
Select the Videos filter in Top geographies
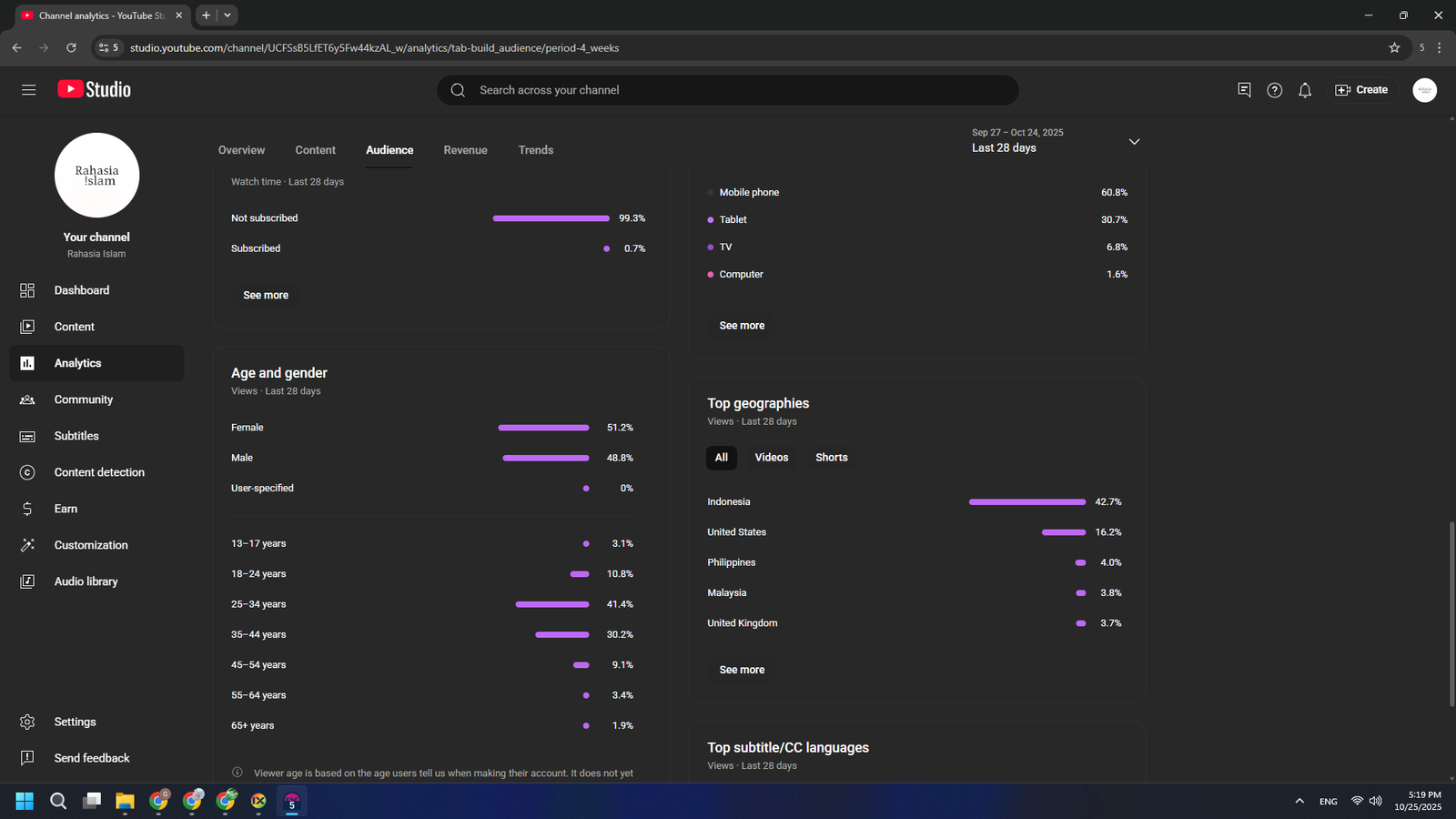click(772, 458)
